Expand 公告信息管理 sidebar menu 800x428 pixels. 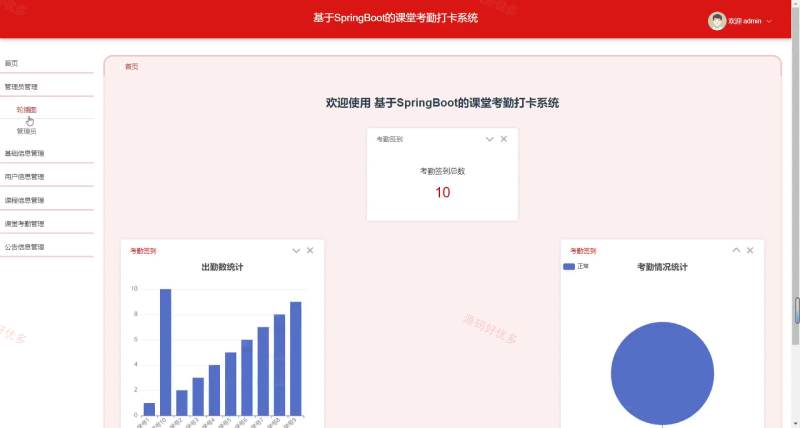(24, 247)
